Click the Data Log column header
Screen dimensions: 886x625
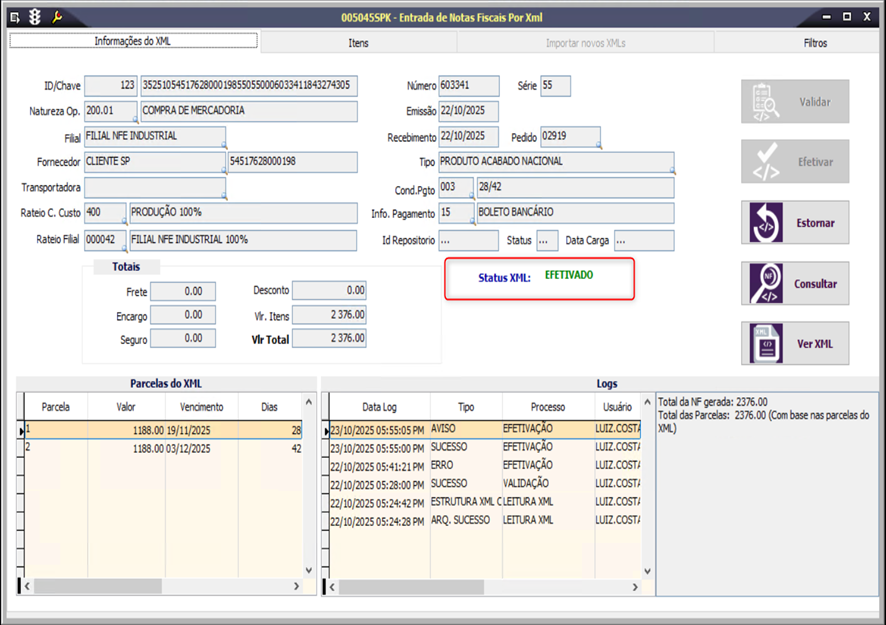tap(379, 407)
